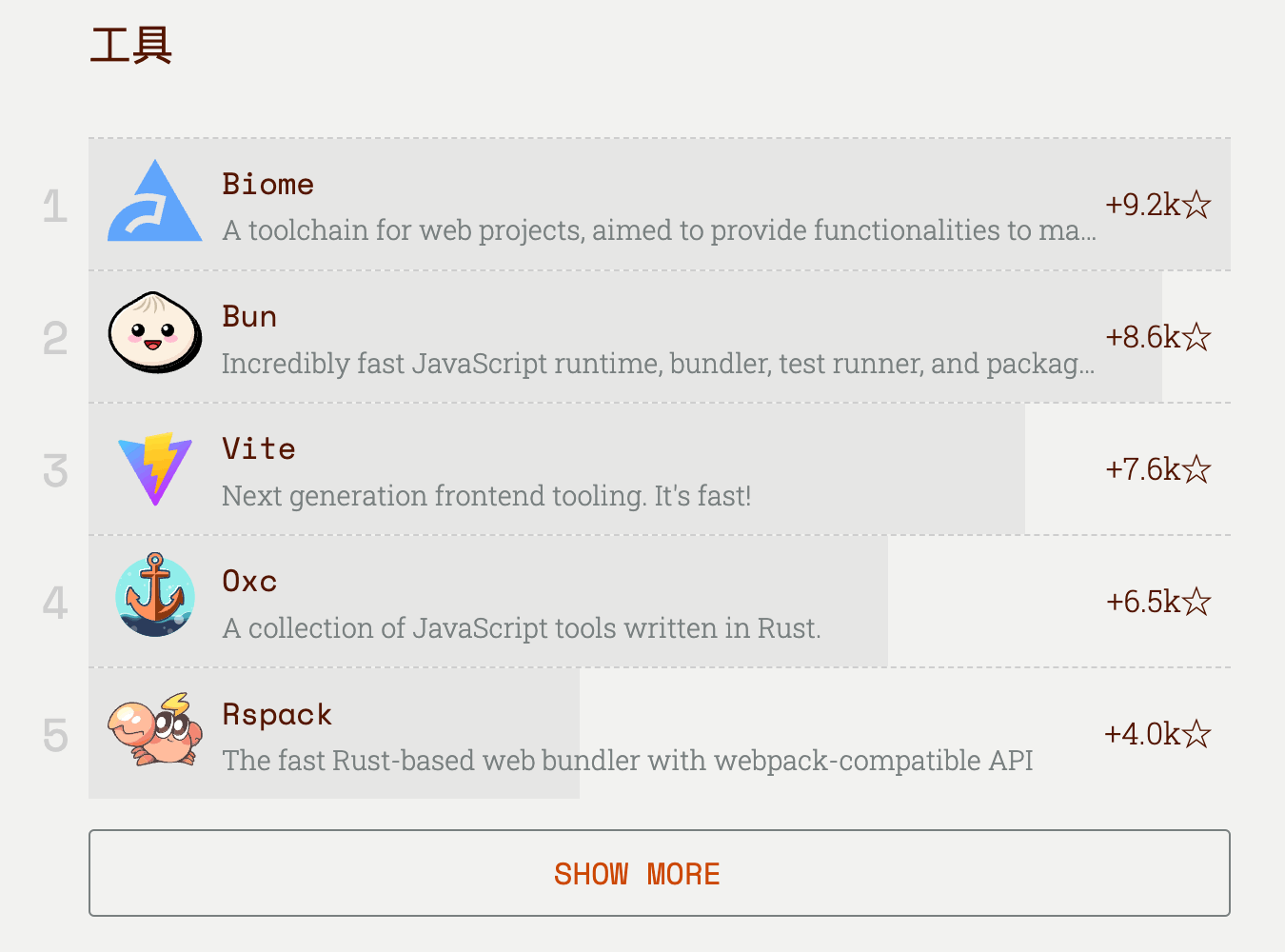The width and height of the screenshot is (1285, 952).
Task: Open the Biome project link
Action: [x=267, y=184]
